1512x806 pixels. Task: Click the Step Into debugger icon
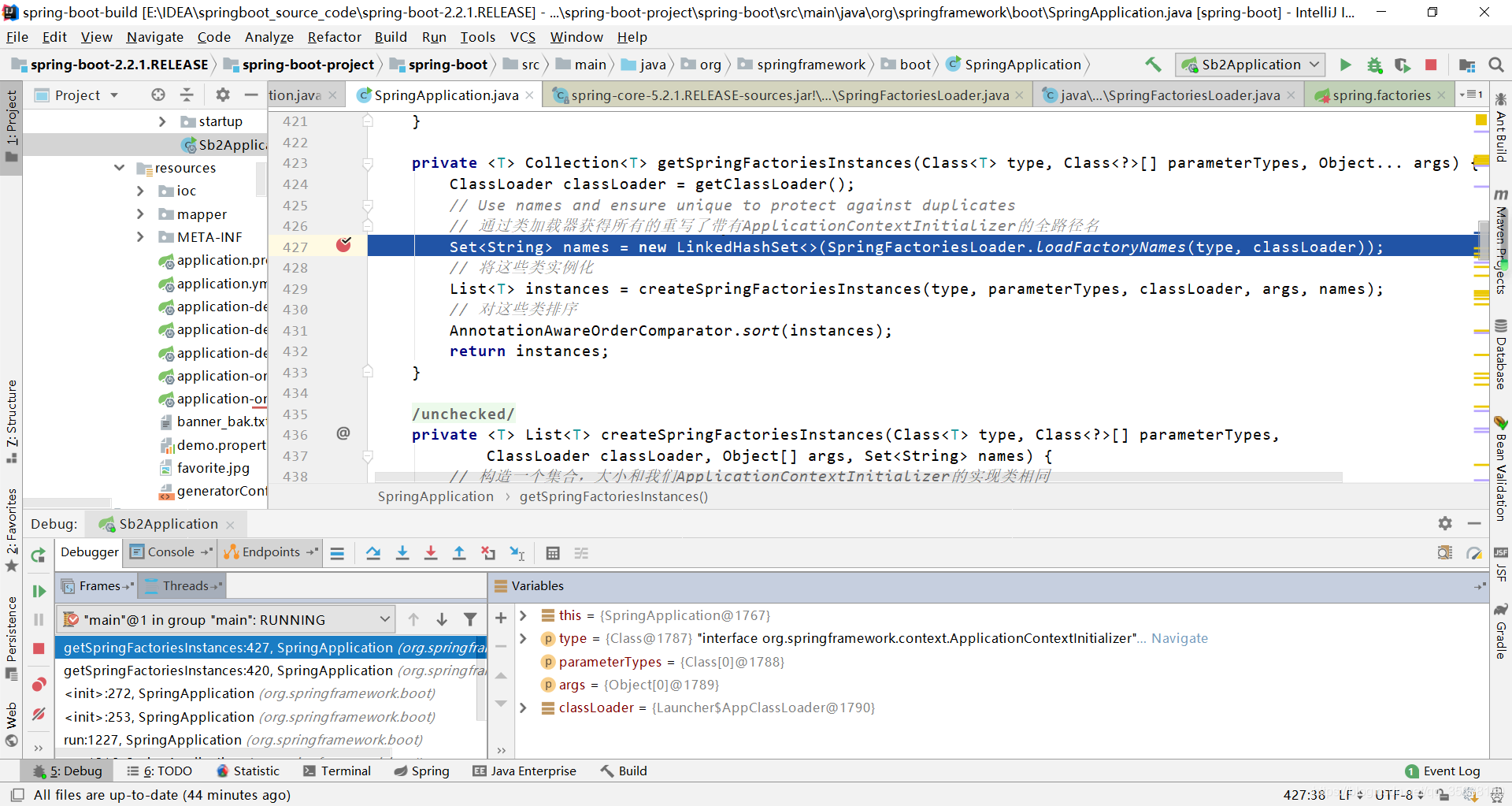(x=402, y=553)
